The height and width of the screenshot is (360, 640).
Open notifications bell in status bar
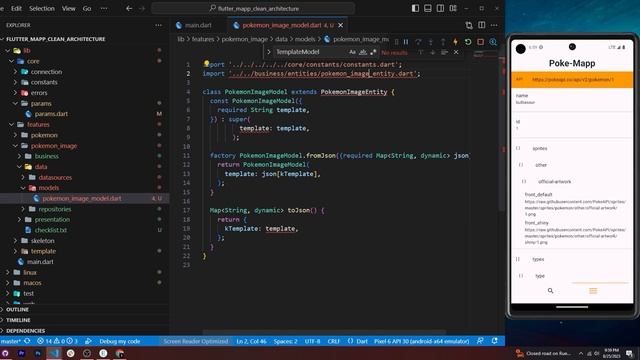495,341
